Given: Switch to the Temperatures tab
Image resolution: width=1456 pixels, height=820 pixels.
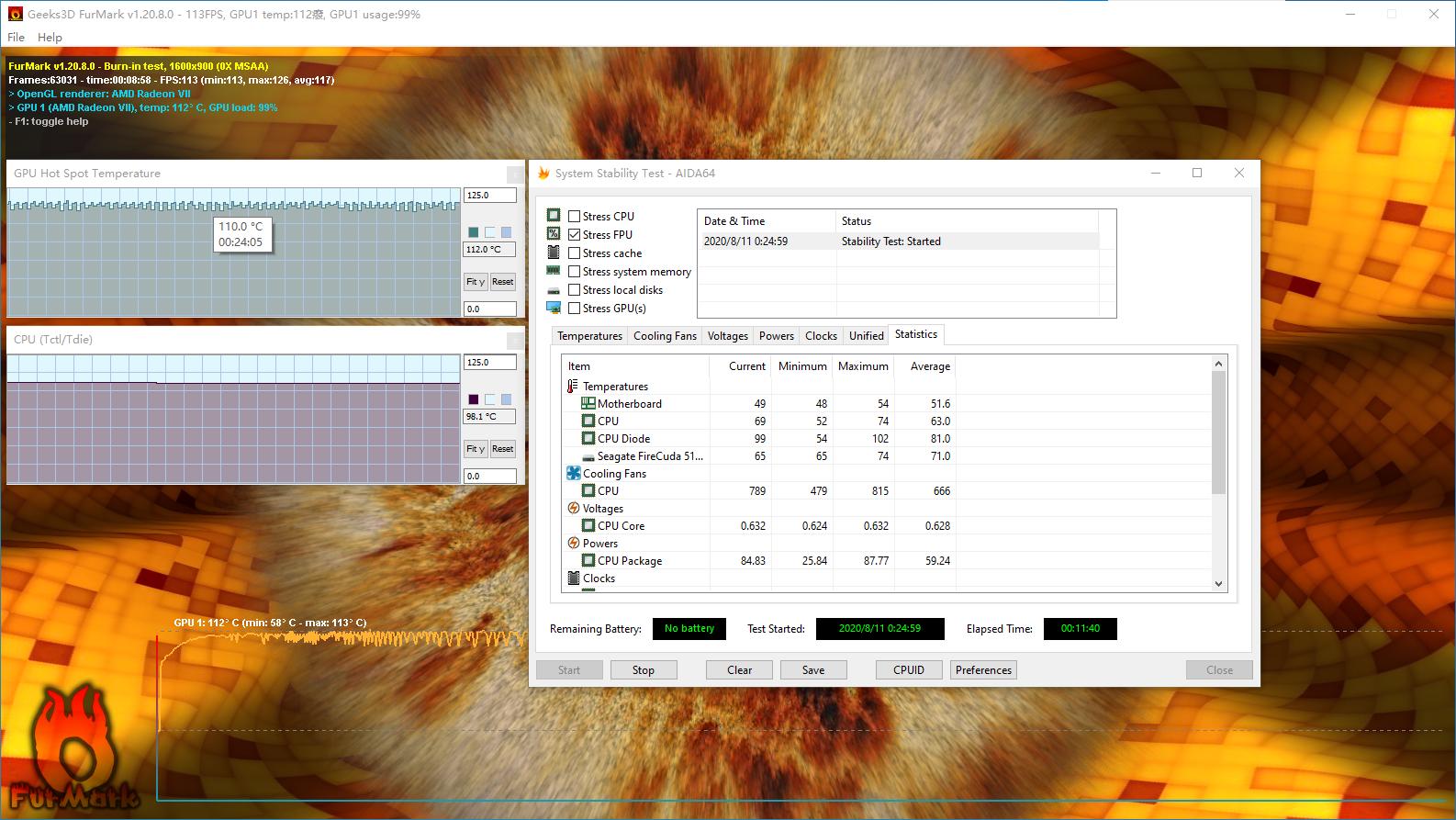Looking at the screenshot, I should point(589,336).
